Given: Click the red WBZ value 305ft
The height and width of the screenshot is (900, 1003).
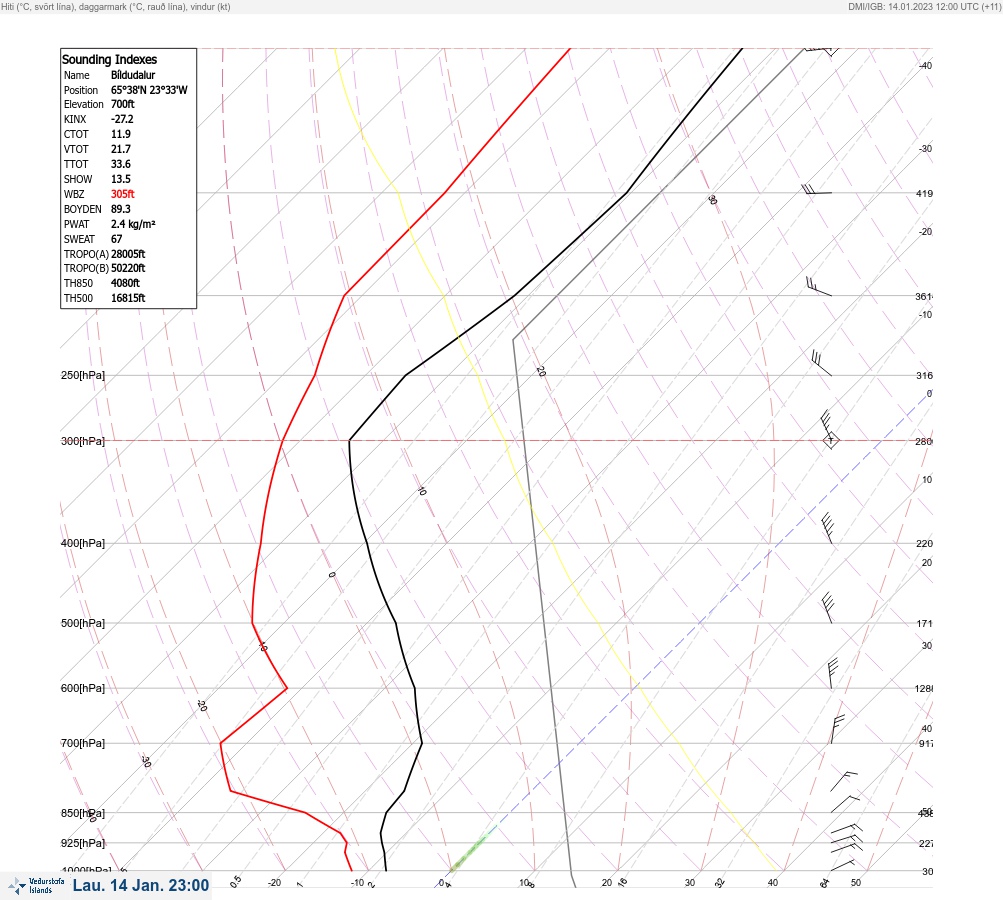Looking at the screenshot, I should pyautogui.click(x=123, y=194).
